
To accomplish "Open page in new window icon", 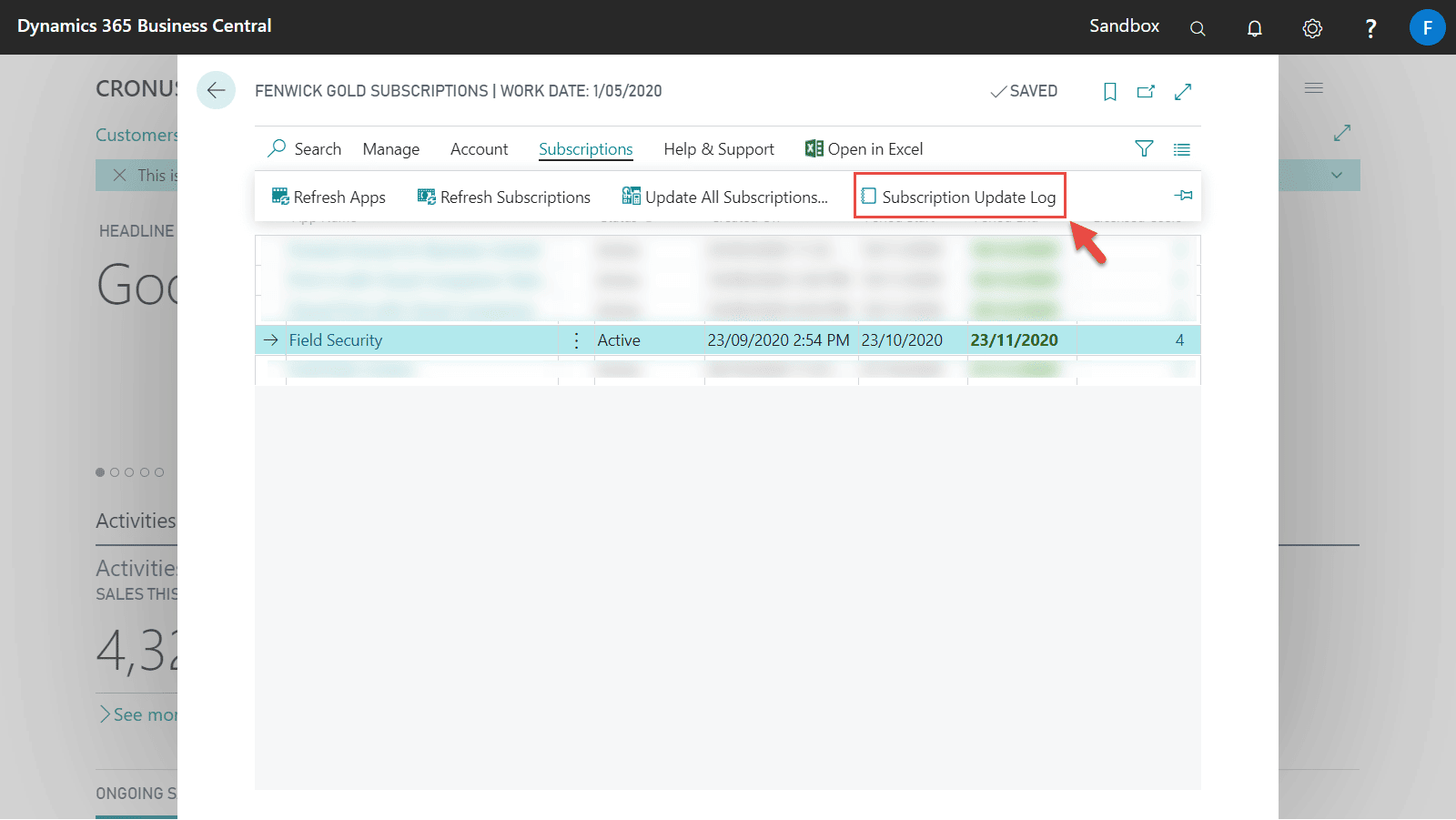I will [x=1146, y=91].
